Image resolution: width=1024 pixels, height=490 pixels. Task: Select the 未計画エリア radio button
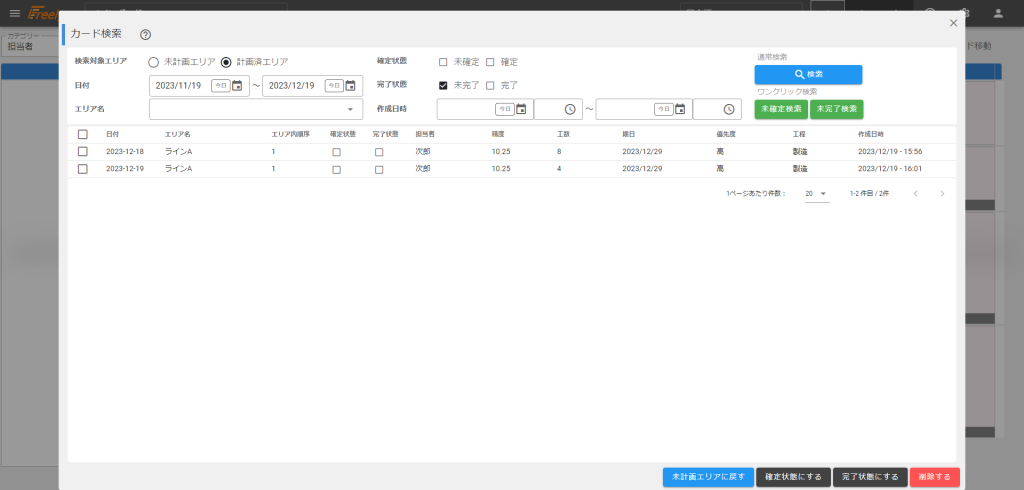pos(153,62)
